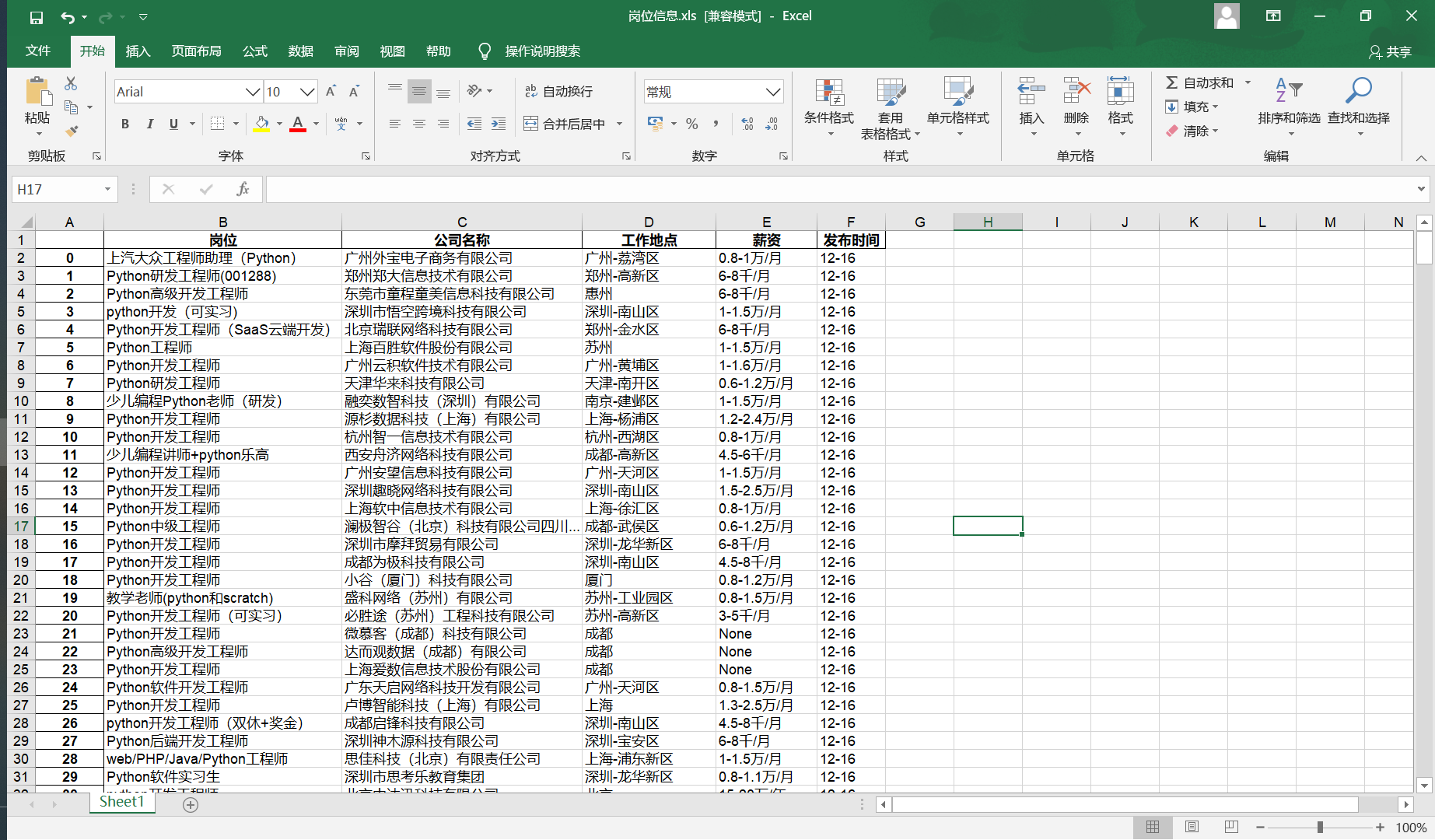Click the Share (共享) button
Screen dimensions: 1435x840
tap(1390, 51)
